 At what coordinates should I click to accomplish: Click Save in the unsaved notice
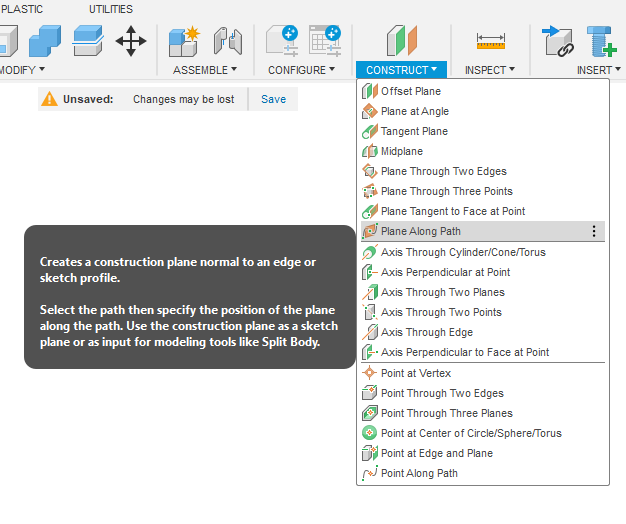273,99
